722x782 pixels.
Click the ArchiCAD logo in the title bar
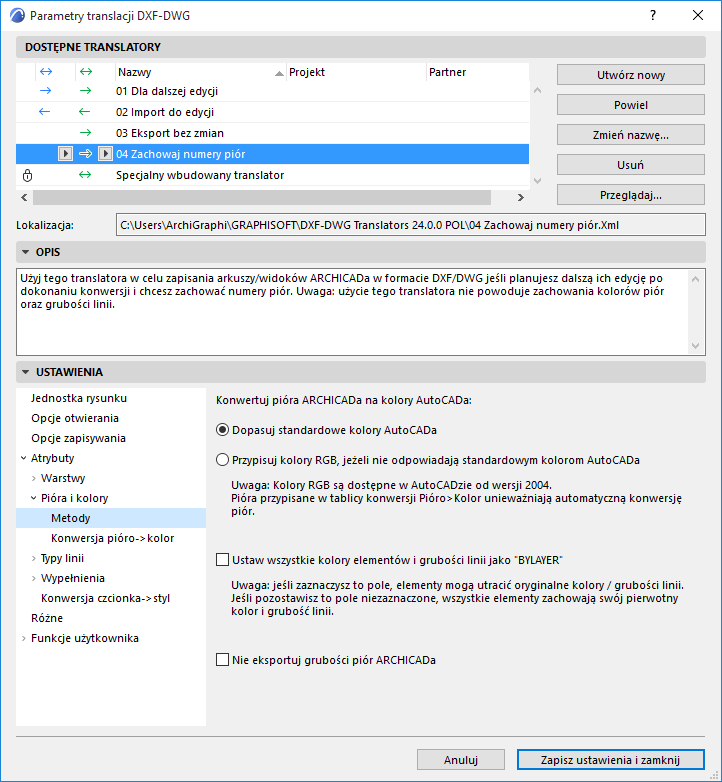tap(16, 15)
